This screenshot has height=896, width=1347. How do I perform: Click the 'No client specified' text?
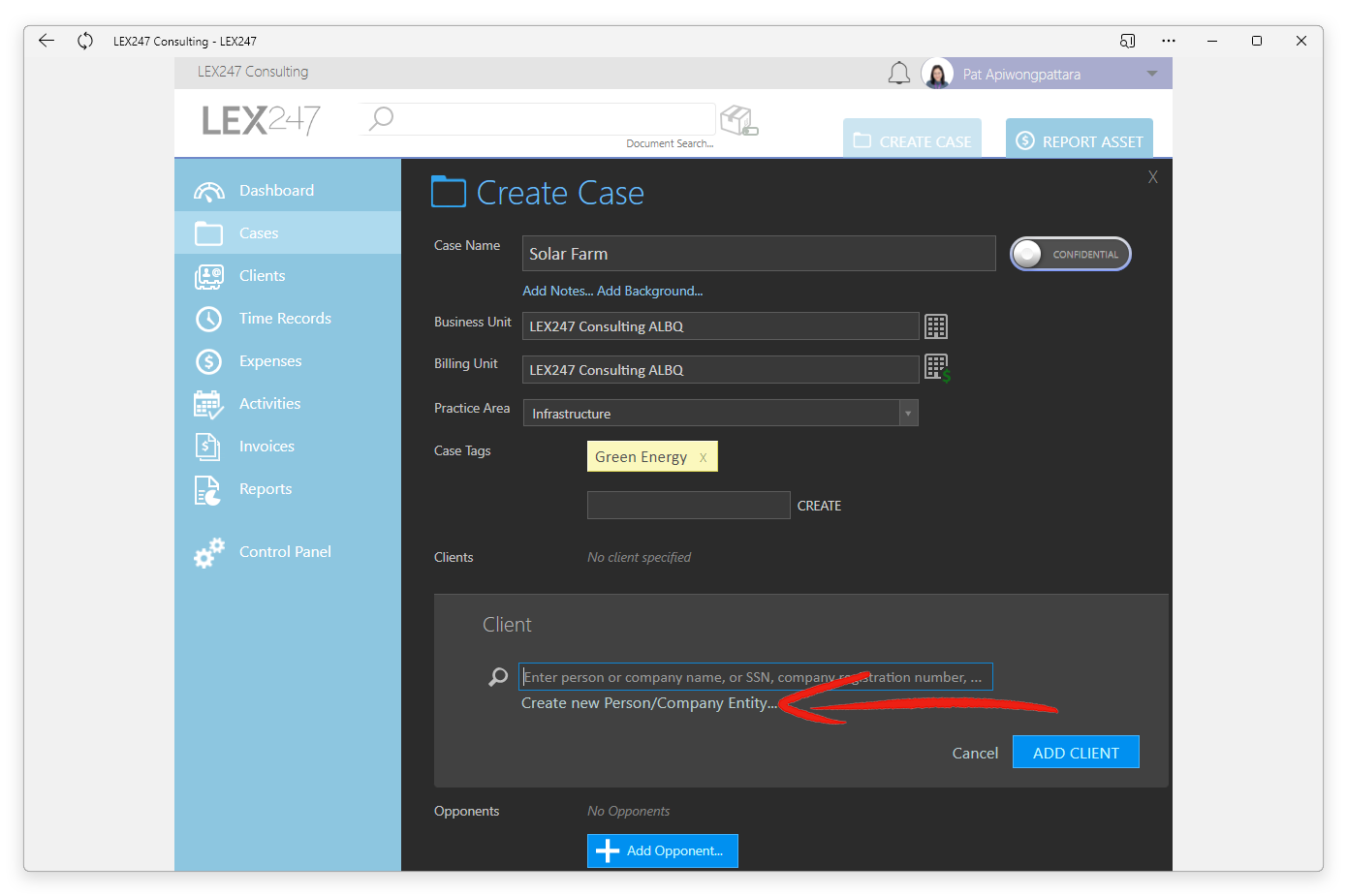(x=640, y=557)
